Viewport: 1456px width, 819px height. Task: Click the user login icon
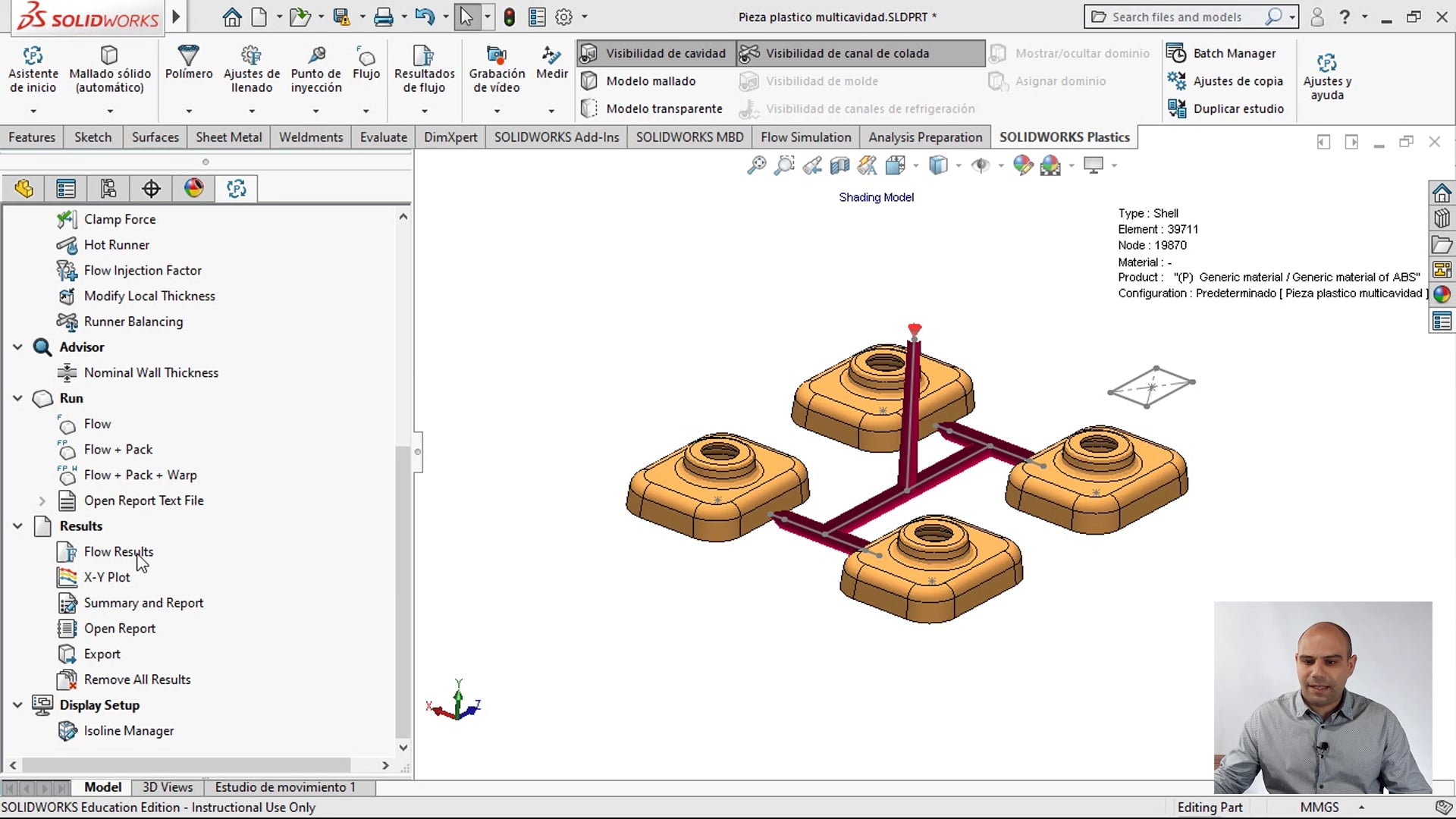point(1317,17)
